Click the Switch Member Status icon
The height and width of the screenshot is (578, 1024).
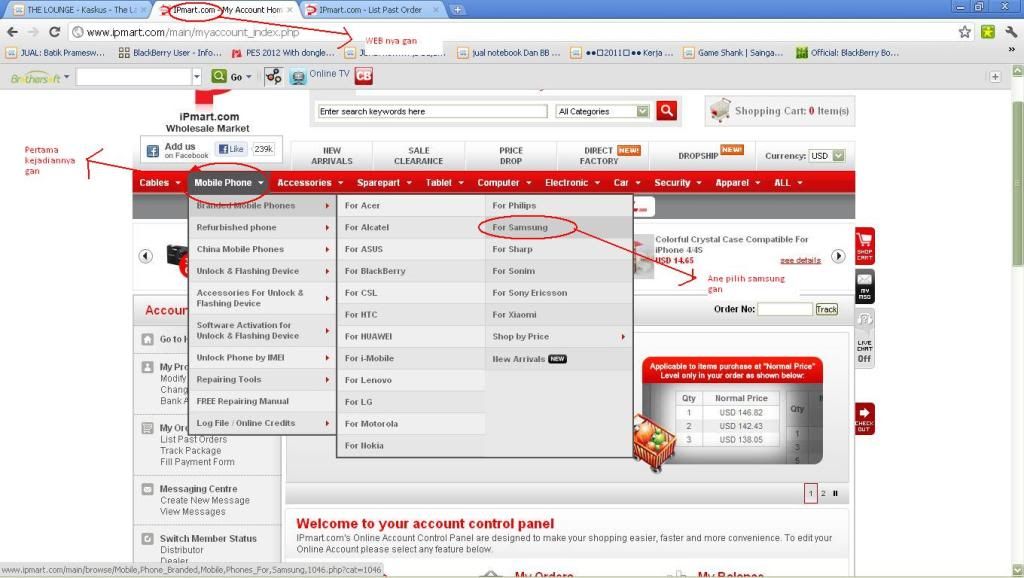coord(148,539)
